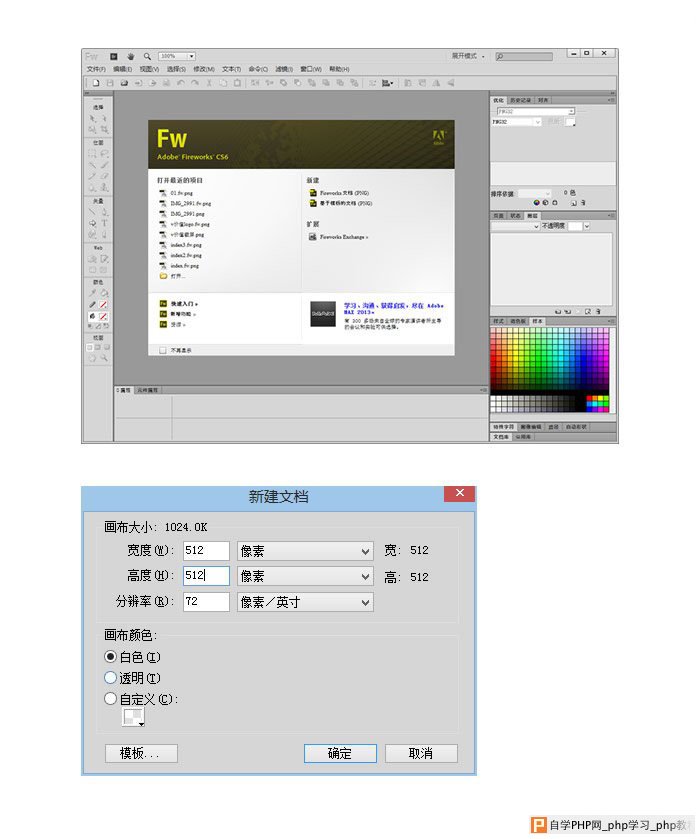This screenshot has height=839, width=700.
Task: Select the Rubber Stamp tool
Action: pos(104,187)
